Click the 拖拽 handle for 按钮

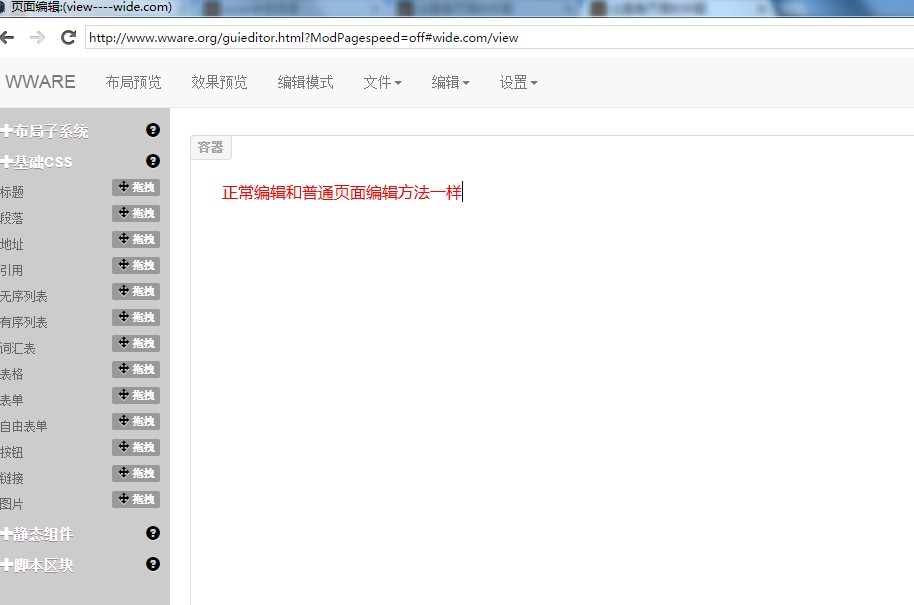click(136, 447)
